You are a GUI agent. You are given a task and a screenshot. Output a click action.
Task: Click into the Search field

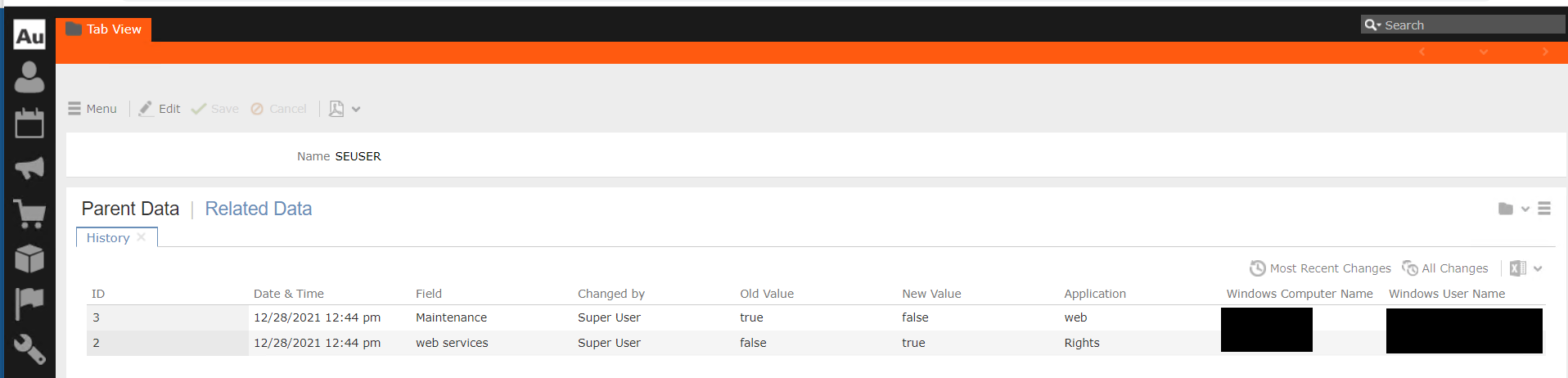coord(1471,25)
